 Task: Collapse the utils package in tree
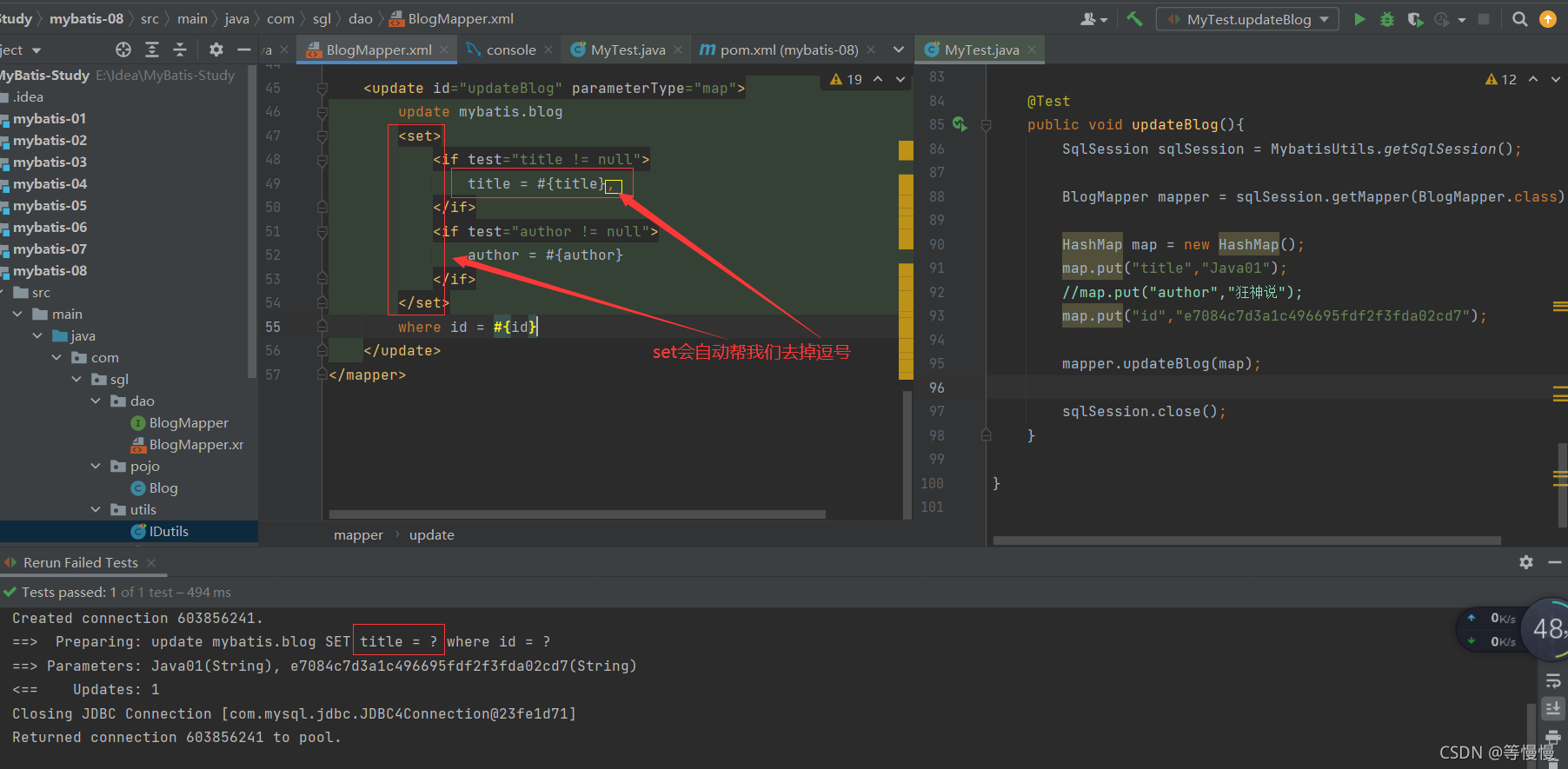96,509
